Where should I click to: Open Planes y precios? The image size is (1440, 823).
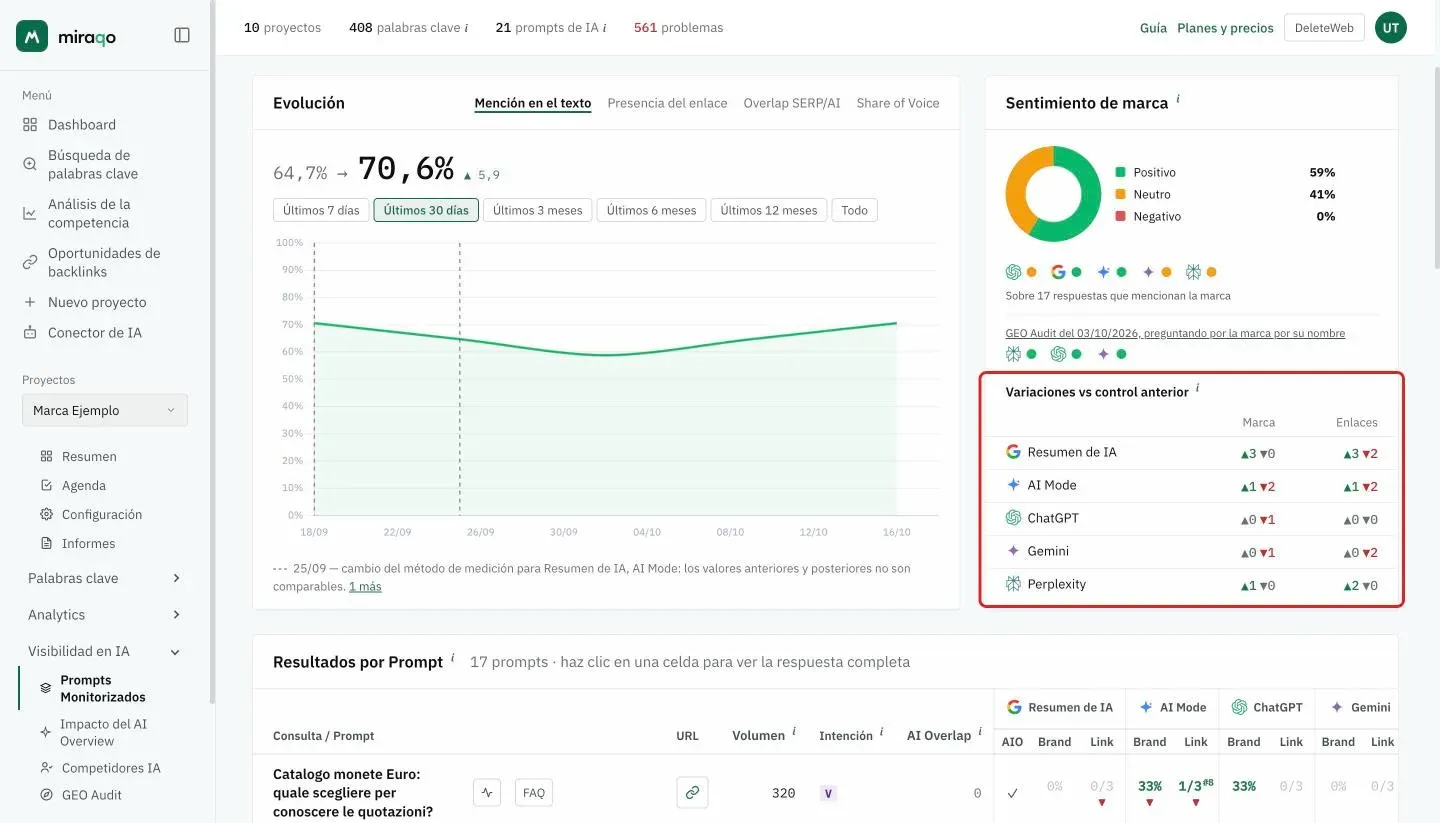tap(1225, 28)
